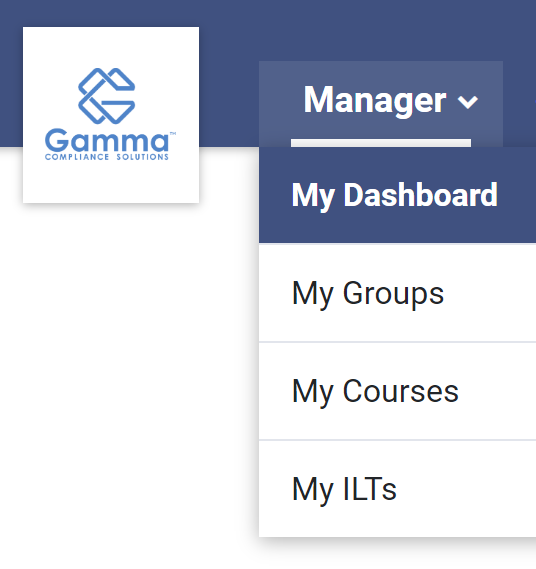View the My Courses page
The width and height of the screenshot is (536, 569).
tap(397, 391)
